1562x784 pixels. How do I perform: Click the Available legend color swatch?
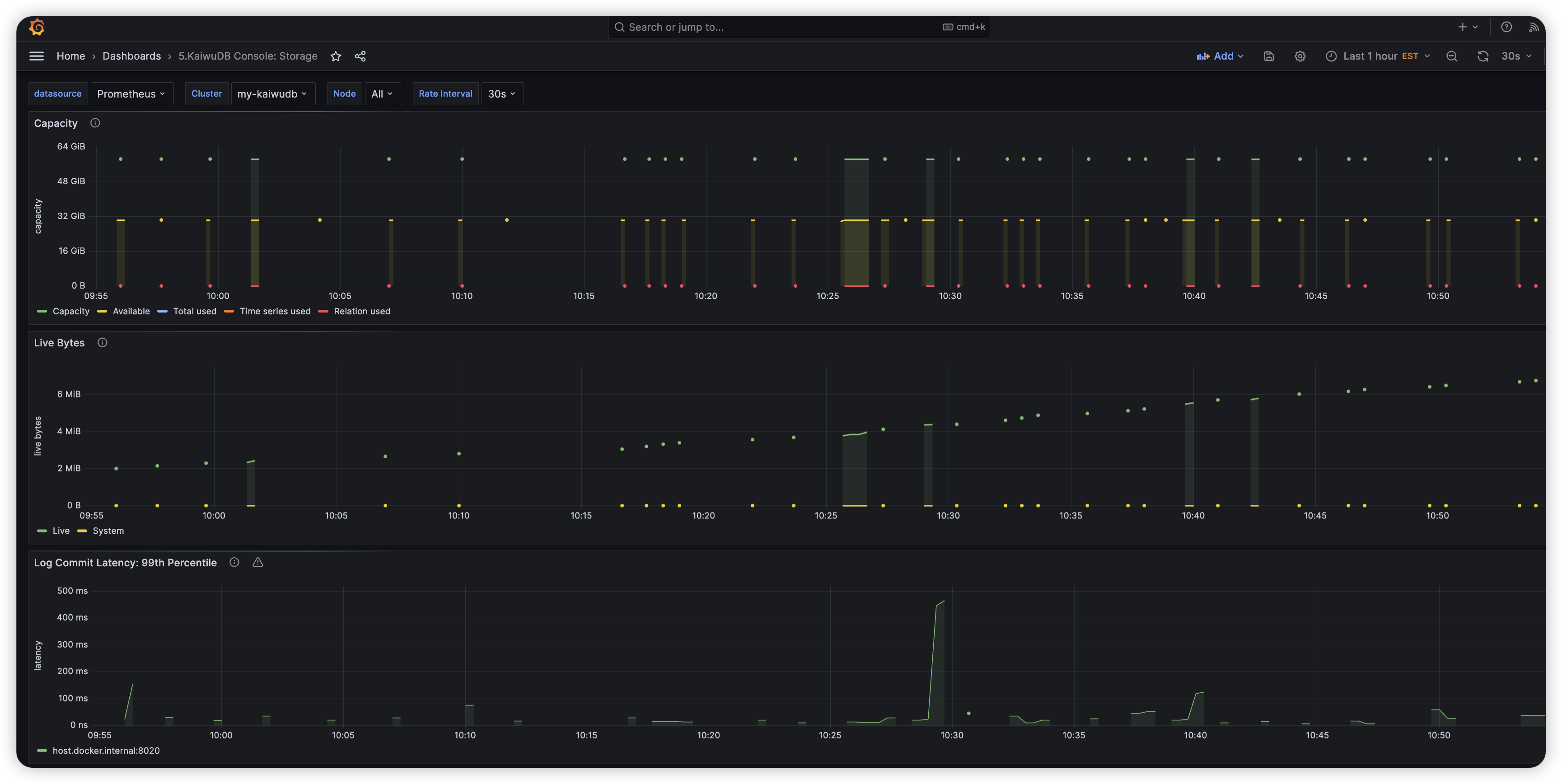click(102, 311)
